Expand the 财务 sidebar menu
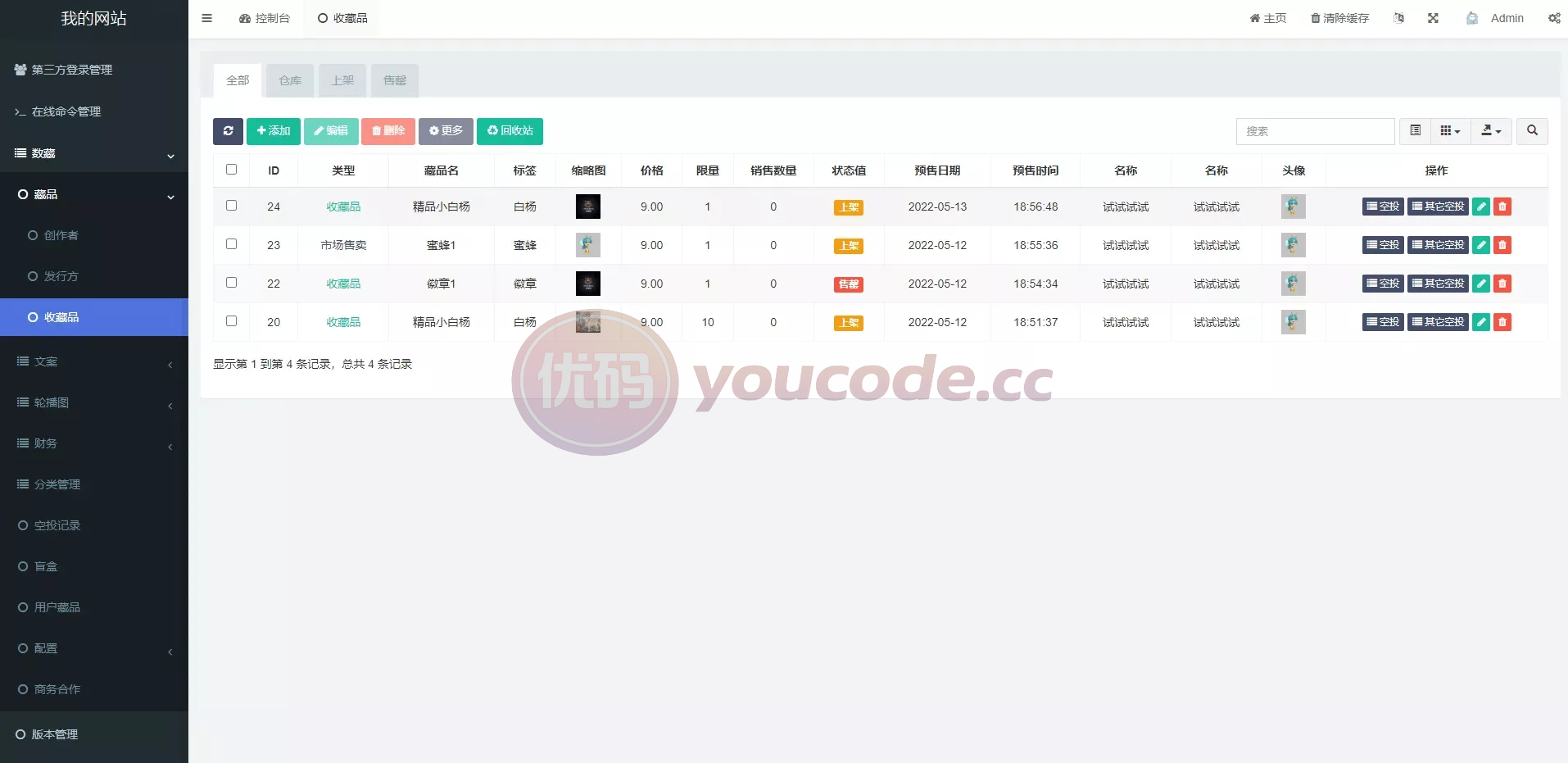The width and height of the screenshot is (1568, 763). [x=94, y=443]
